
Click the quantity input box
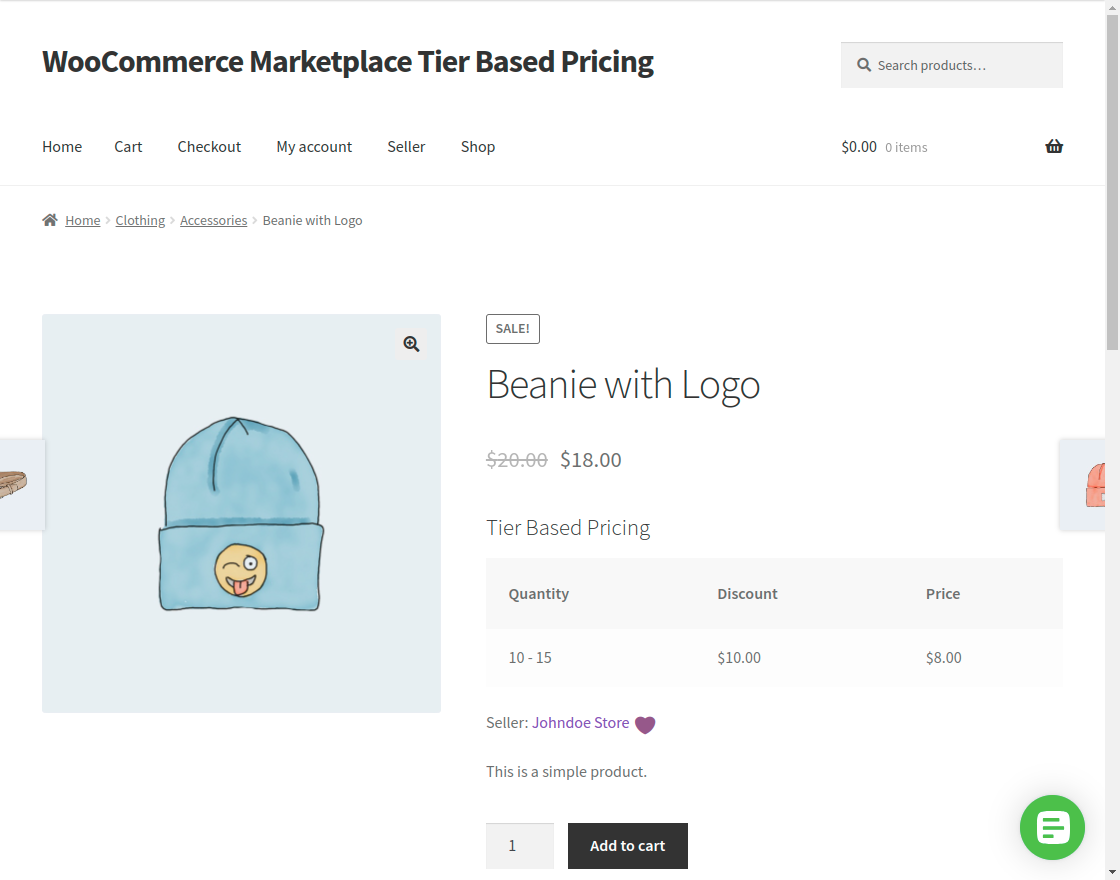pos(519,845)
